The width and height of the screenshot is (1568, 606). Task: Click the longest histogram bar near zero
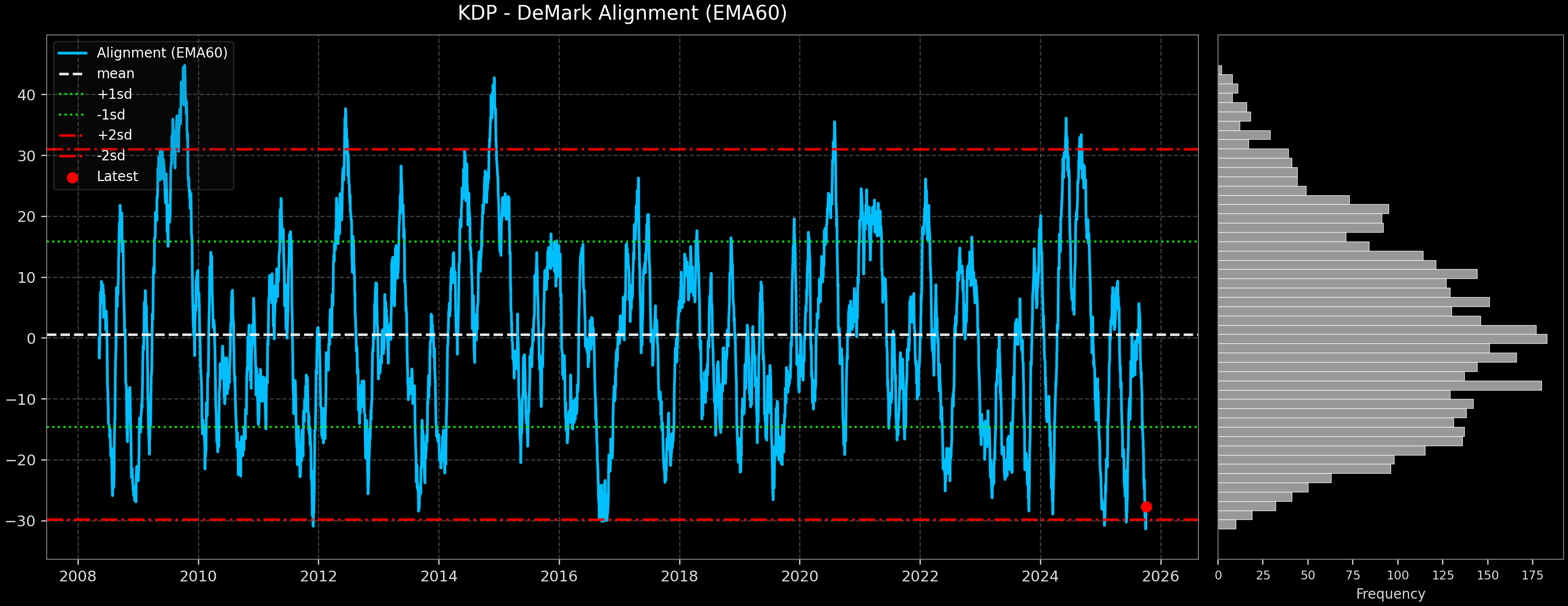pos(1382,339)
